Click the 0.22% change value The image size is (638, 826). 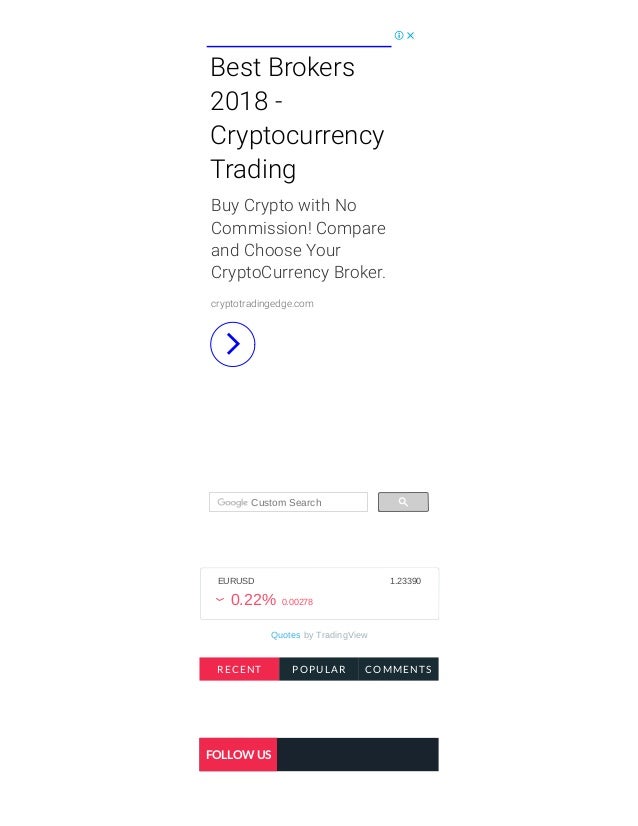point(253,599)
